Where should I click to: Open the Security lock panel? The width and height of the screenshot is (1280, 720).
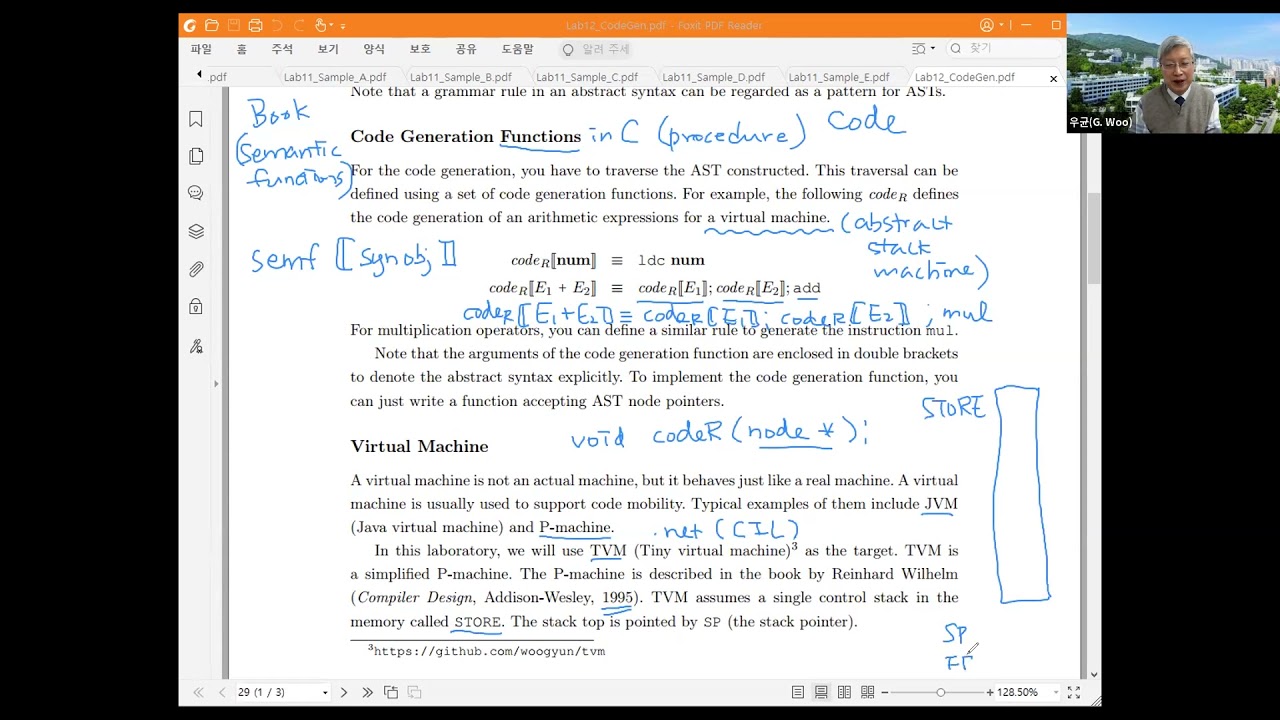tap(196, 307)
